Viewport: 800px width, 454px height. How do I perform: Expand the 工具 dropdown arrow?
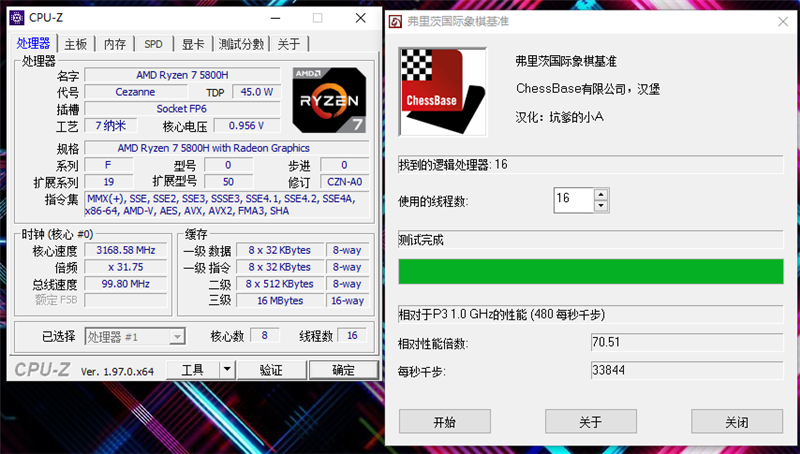point(227,370)
